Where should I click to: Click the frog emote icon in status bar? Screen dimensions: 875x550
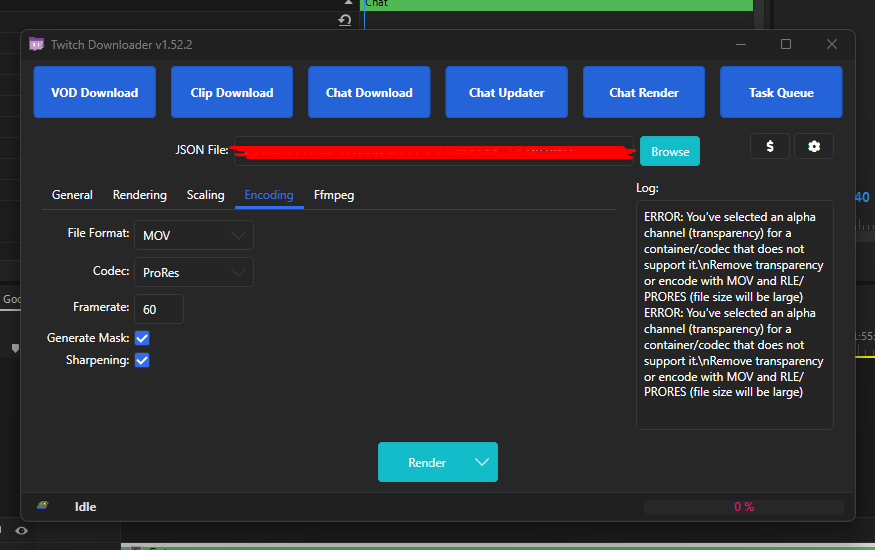42,505
